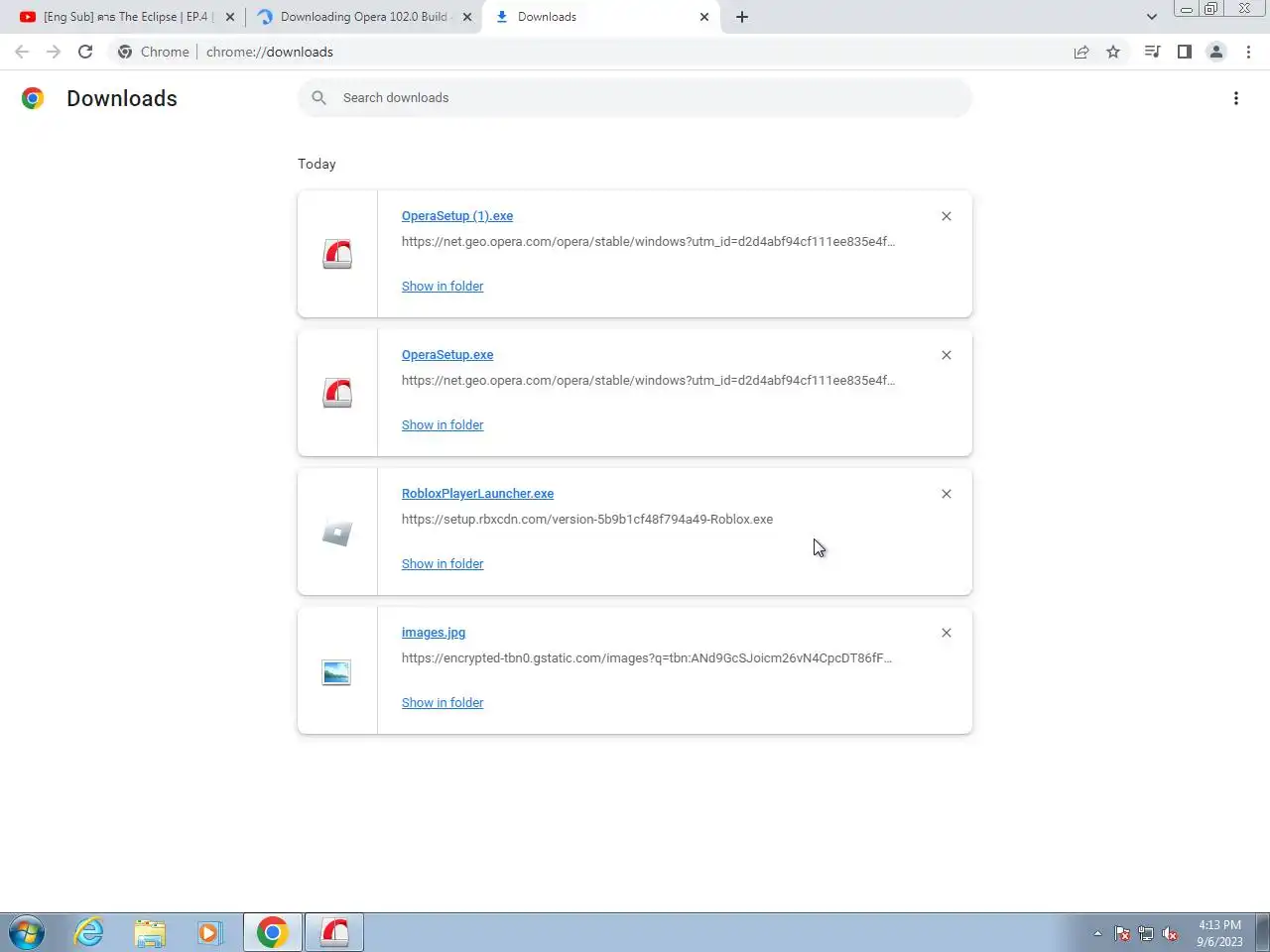Click the OperaSetup (1).exe source URL text
The height and width of the screenshot is (952, 1270).
pyautogui.click(x=648, y=242)
